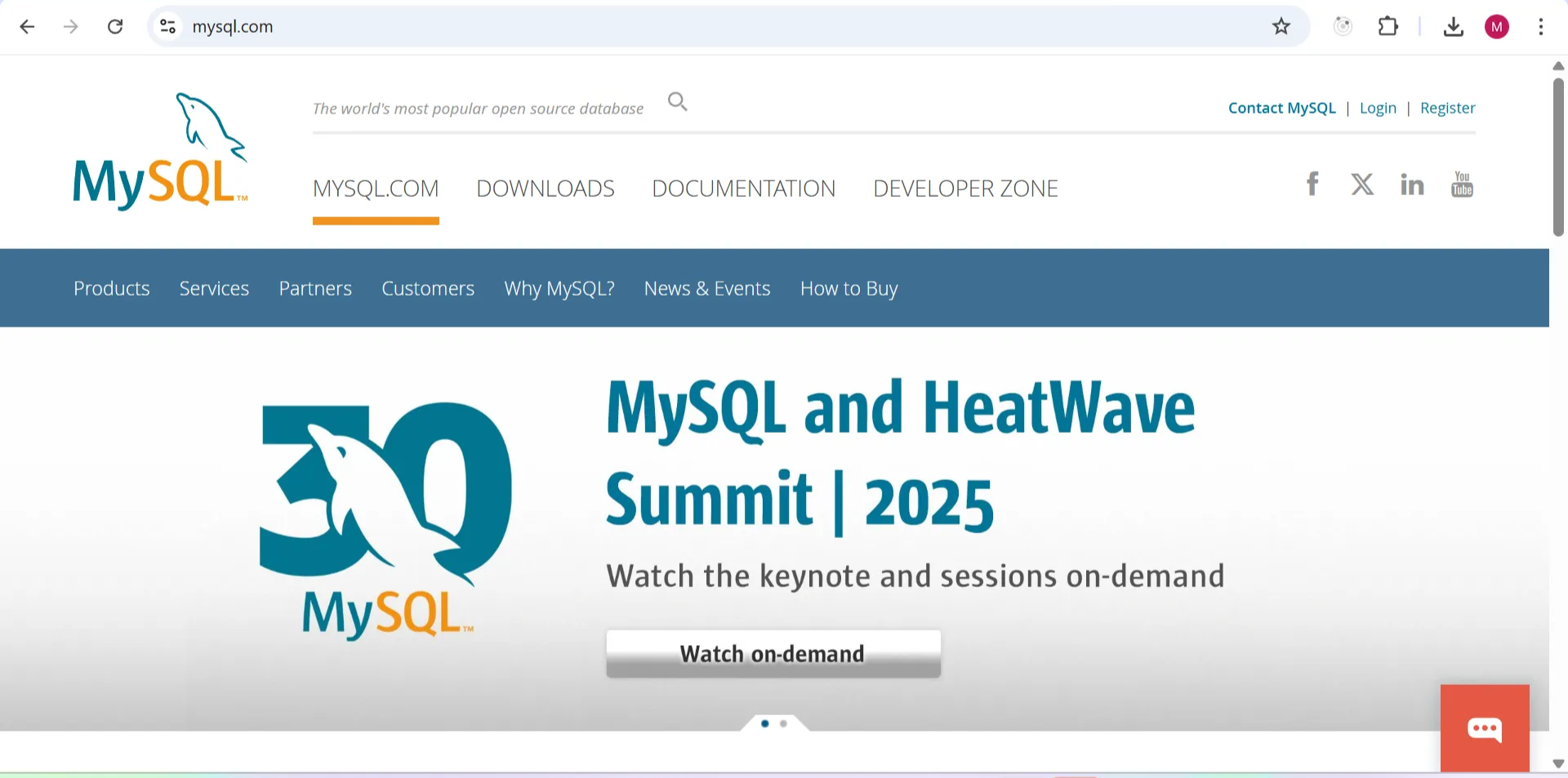Image resolution: width=1568 pixels, height=778 pixels.
Task: Click the Register link
Action: click(1447, 108)
